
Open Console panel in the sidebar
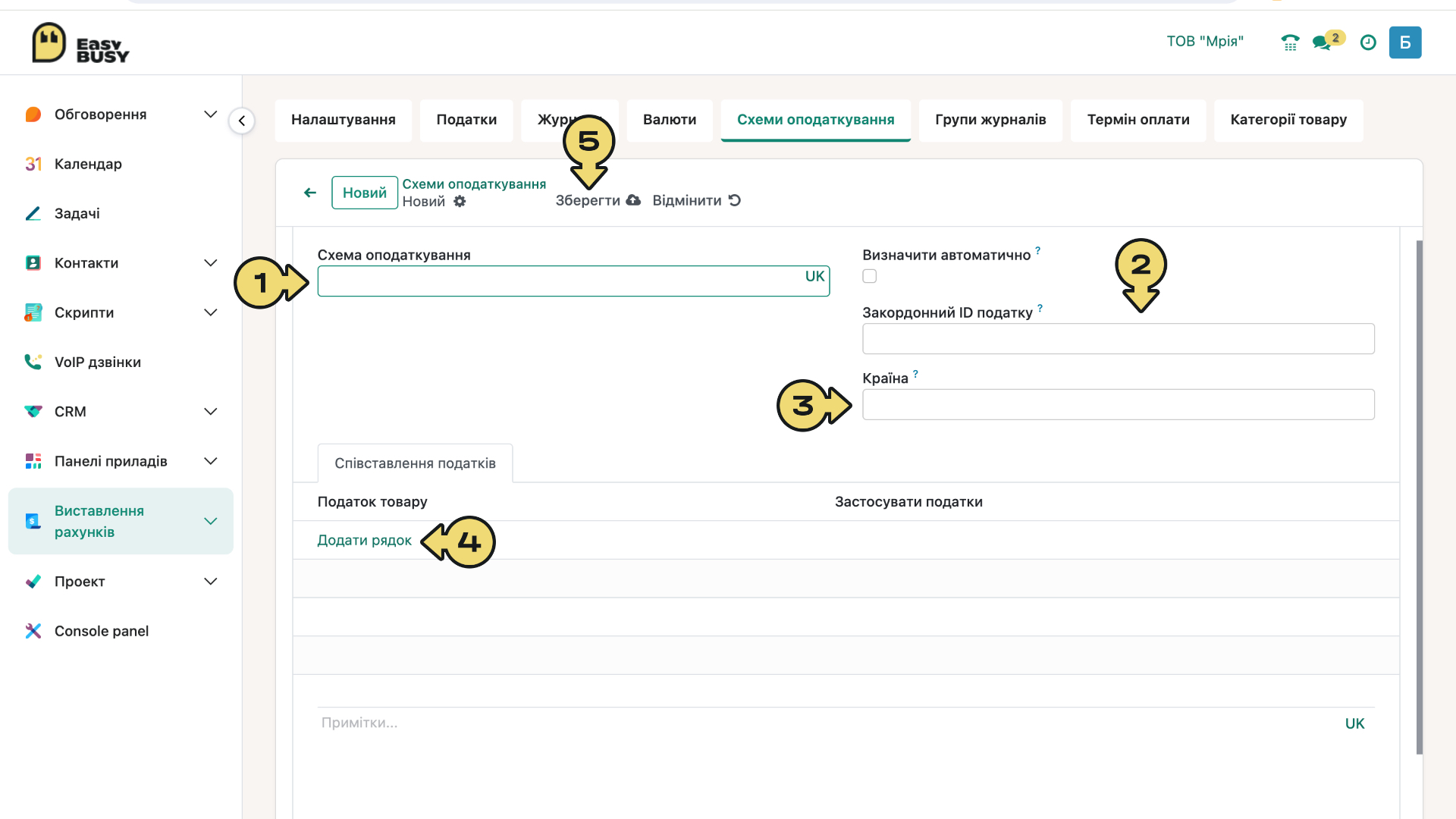(x=101, y=631)
